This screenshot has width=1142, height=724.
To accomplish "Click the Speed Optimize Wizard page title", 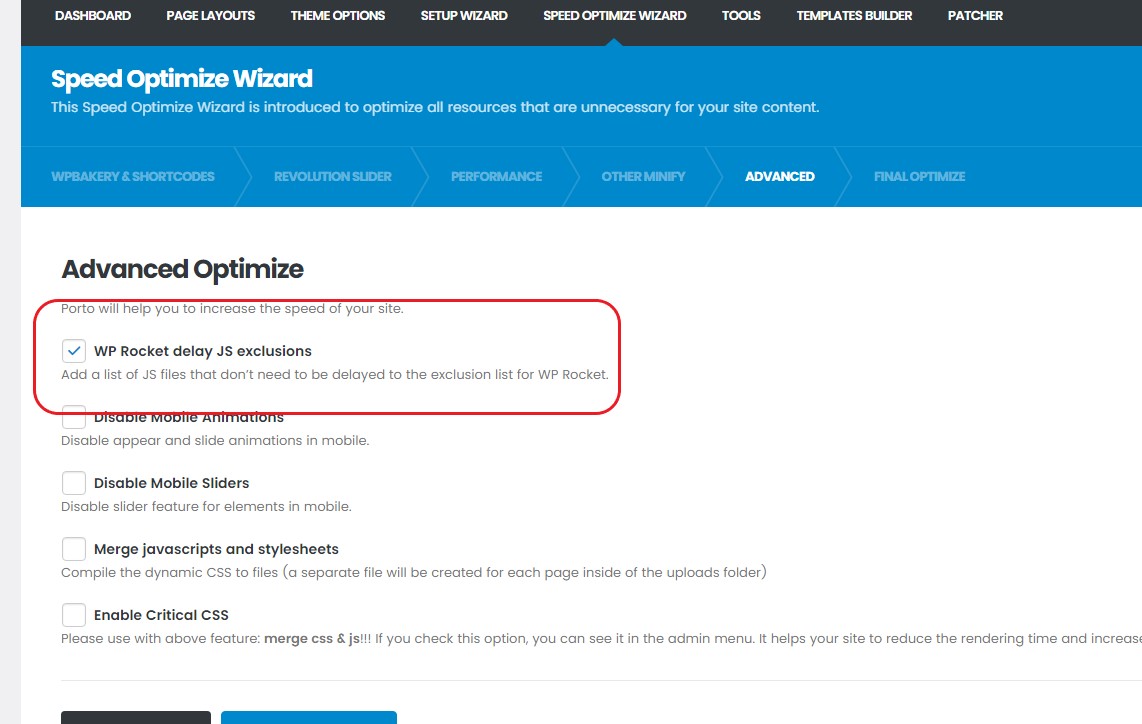I will click(x=181, y=79).
